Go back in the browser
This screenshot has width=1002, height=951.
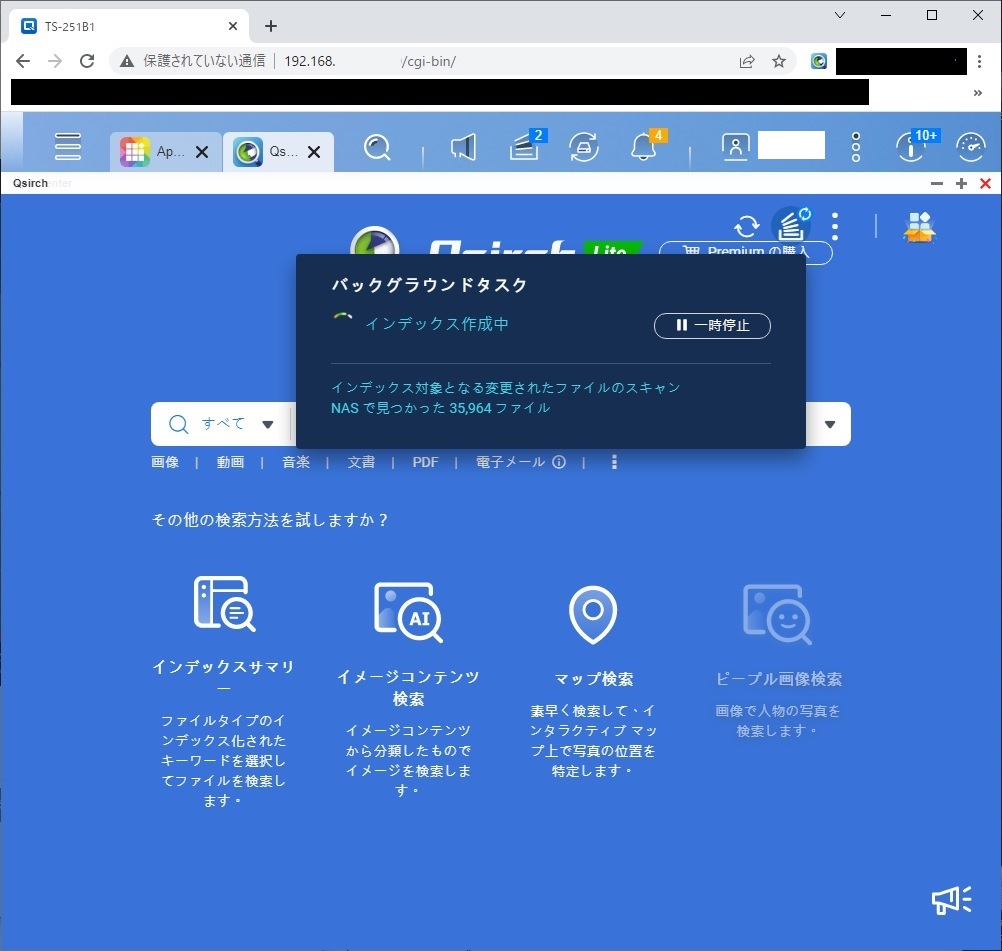(x=23, y=61)
